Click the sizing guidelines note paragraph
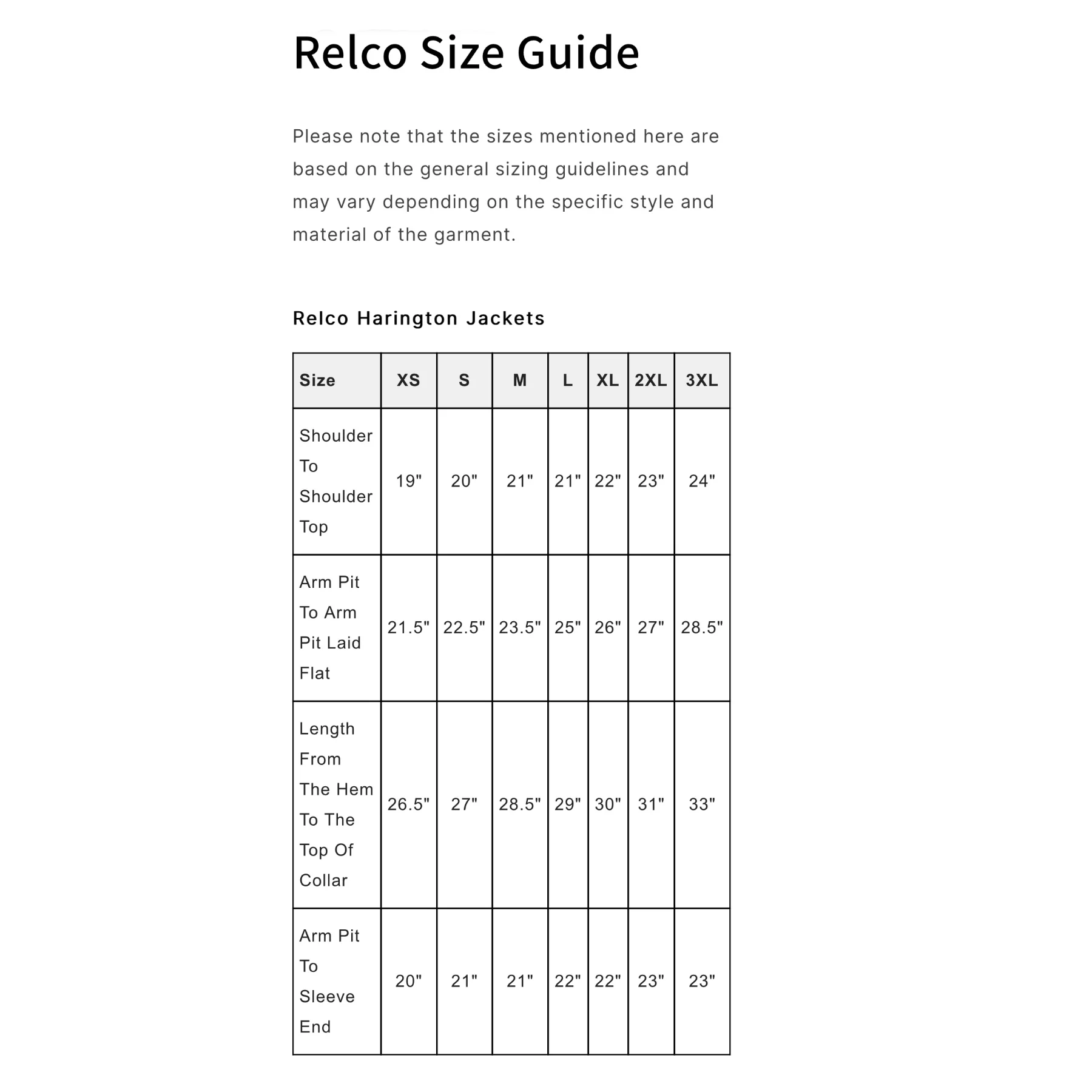The height and width of the screenshot is (1092, 1092). [x=505, y=185]
